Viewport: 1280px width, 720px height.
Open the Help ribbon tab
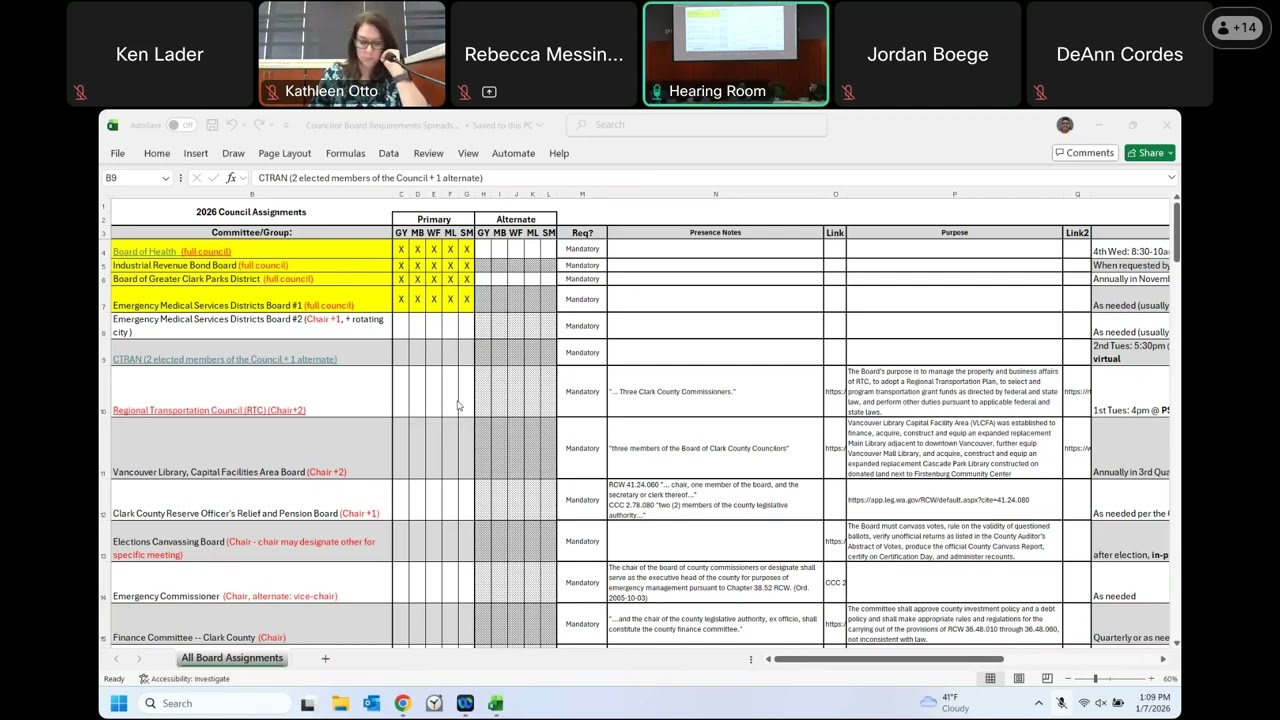[559, 153]
